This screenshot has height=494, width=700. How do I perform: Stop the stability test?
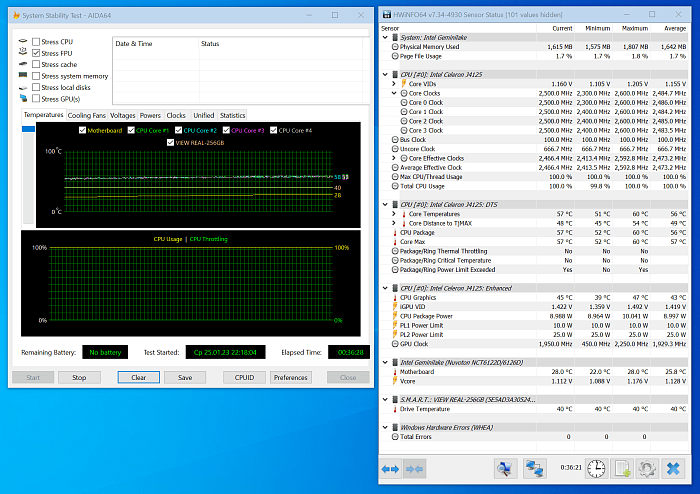coord(79,378)
